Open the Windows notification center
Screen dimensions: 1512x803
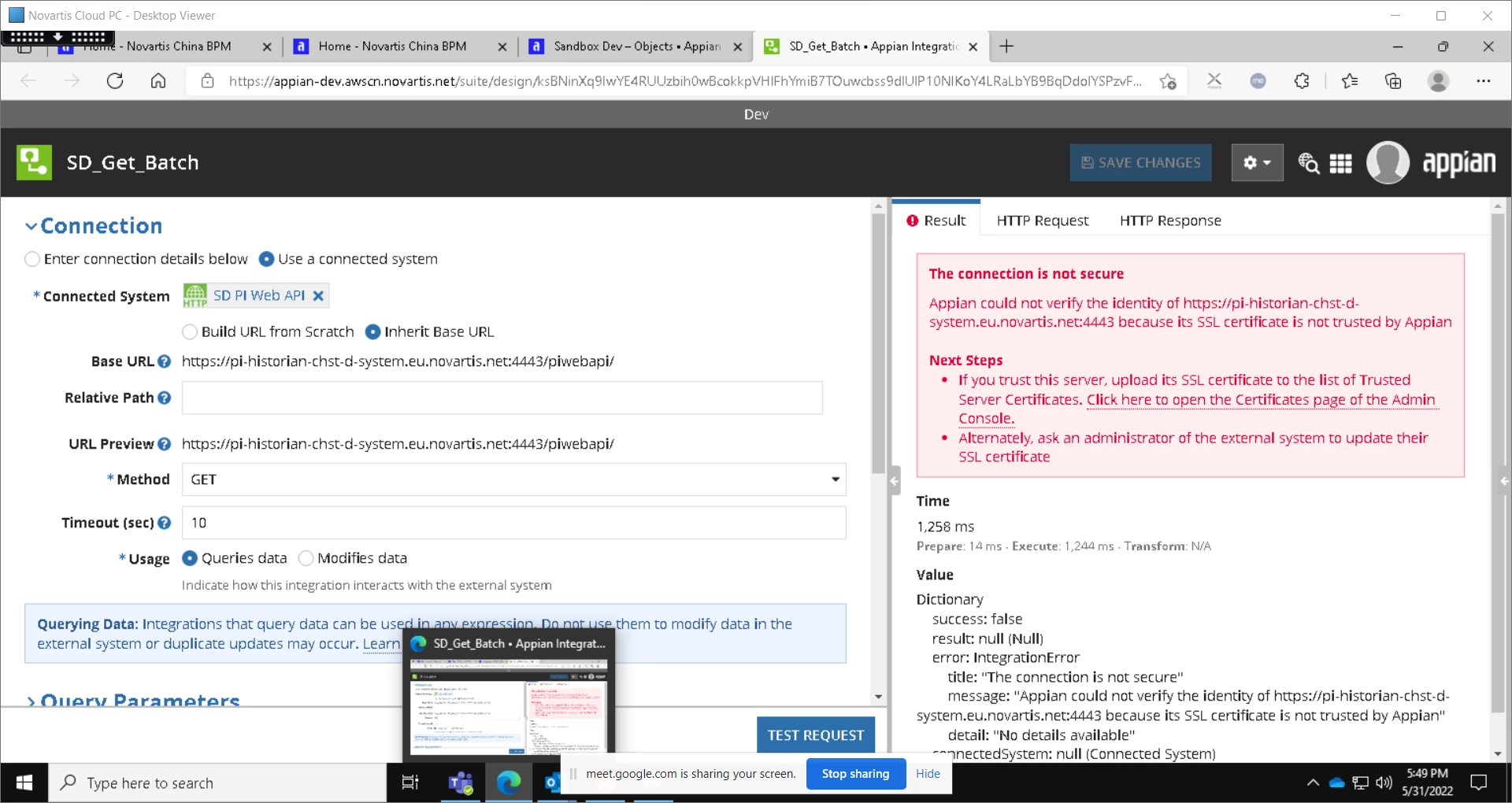(1479, 783)
